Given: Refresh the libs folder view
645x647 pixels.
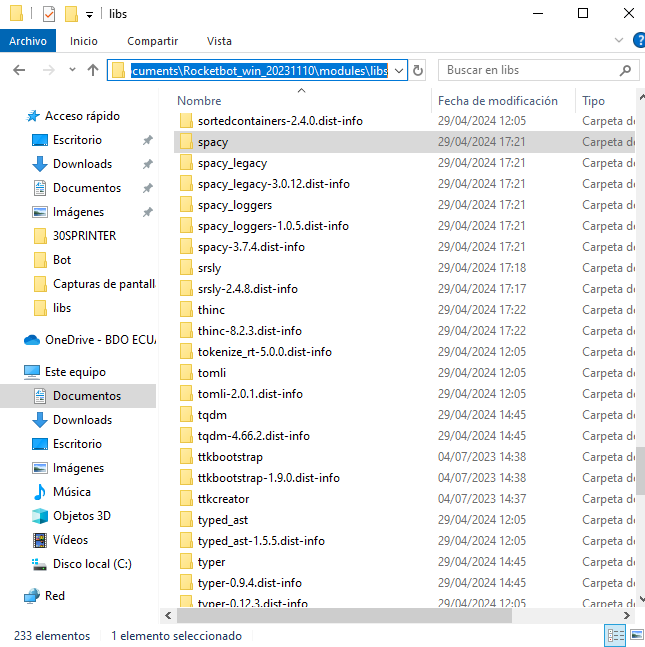Looking at the screenshot, I should (x=418, y=71).
